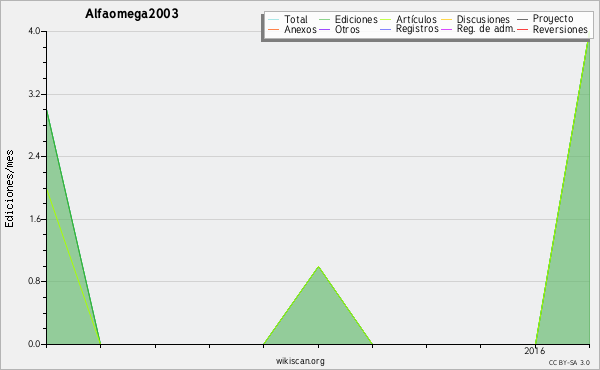Click the Ediciones/mes y-axis title
Viewport: 600px width, 370px height.
tap(9, 189)
